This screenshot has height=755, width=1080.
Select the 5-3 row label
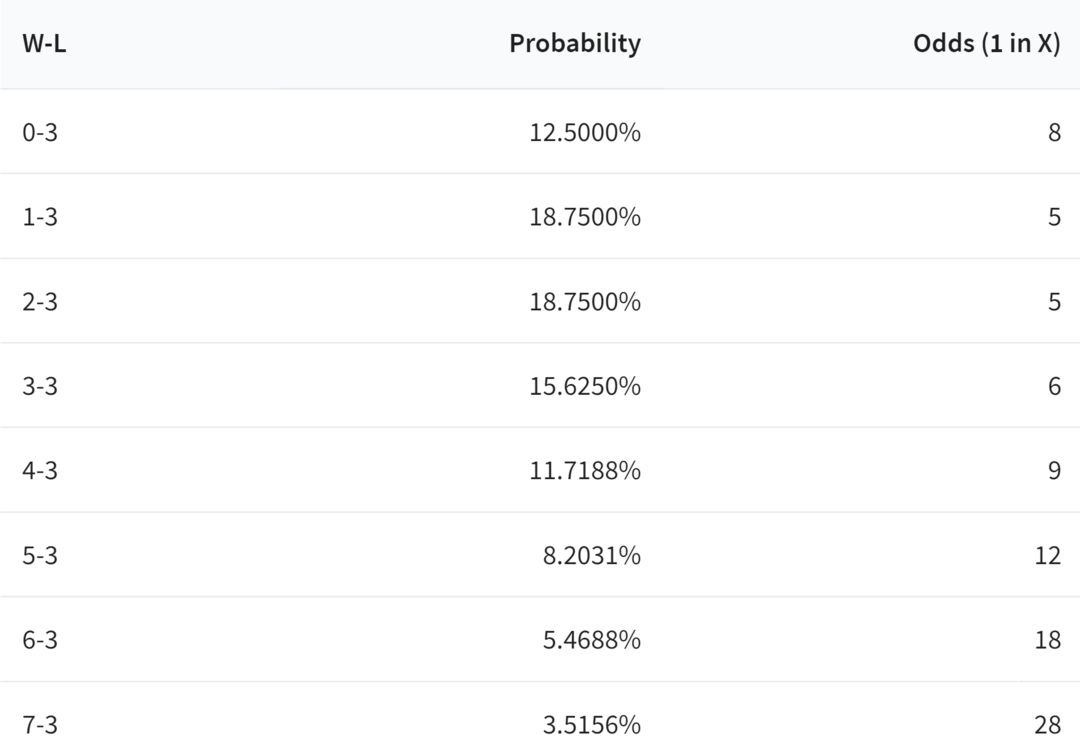click(x=40, y=555)
